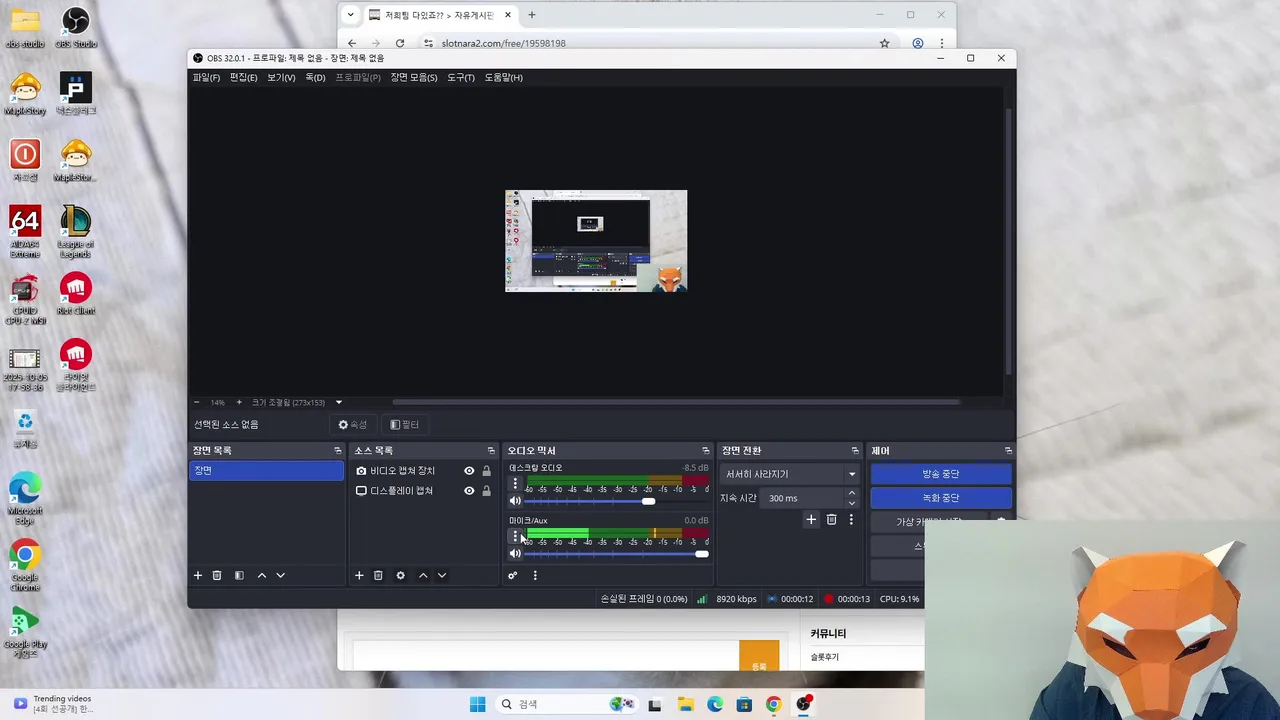The height and width of the screenshot is (720, 1280).
Task: Click 방송 중단 to stop streaming
Action: pyautogui.click(x=941, y=474)
